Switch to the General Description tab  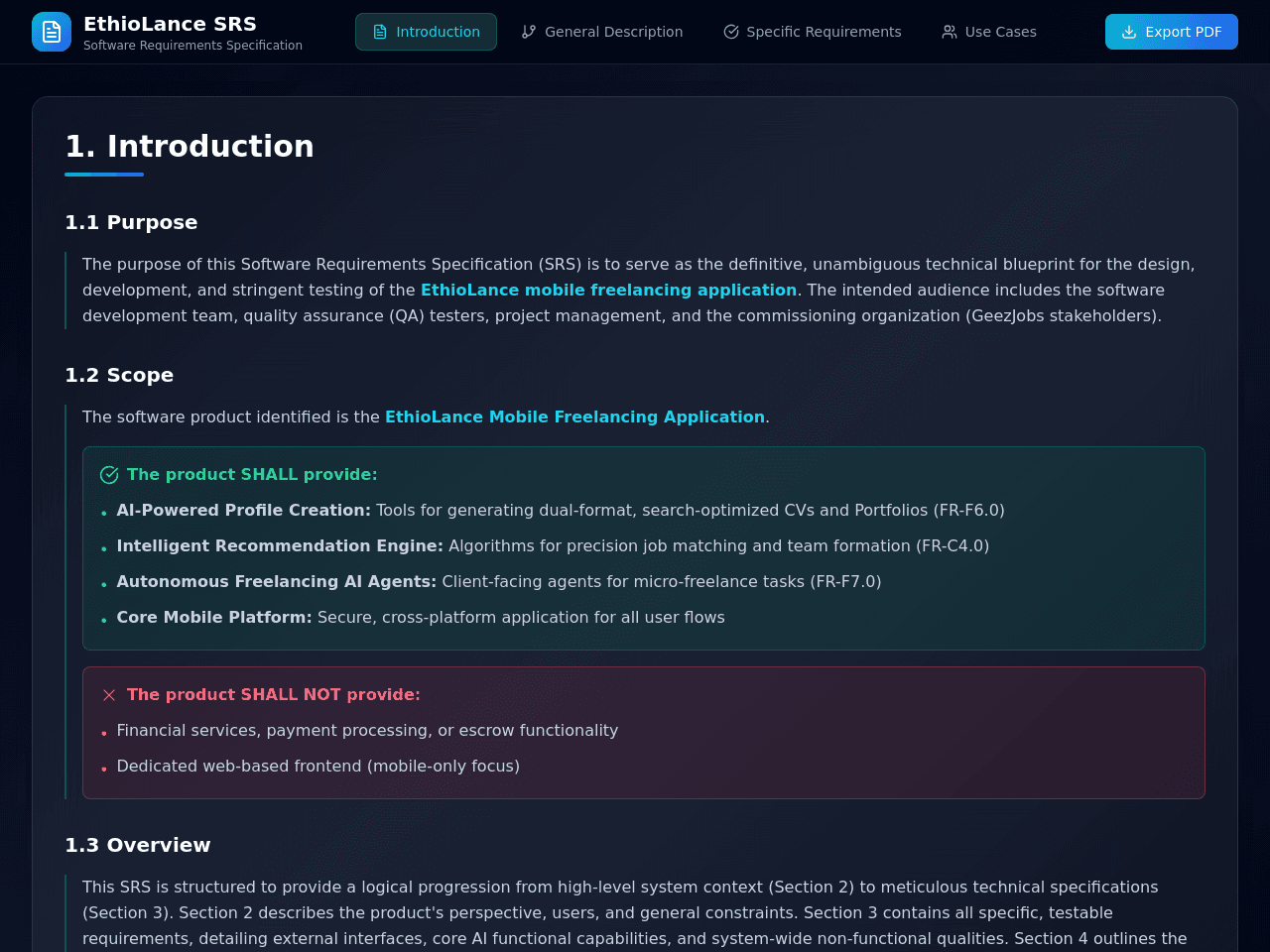602,32
